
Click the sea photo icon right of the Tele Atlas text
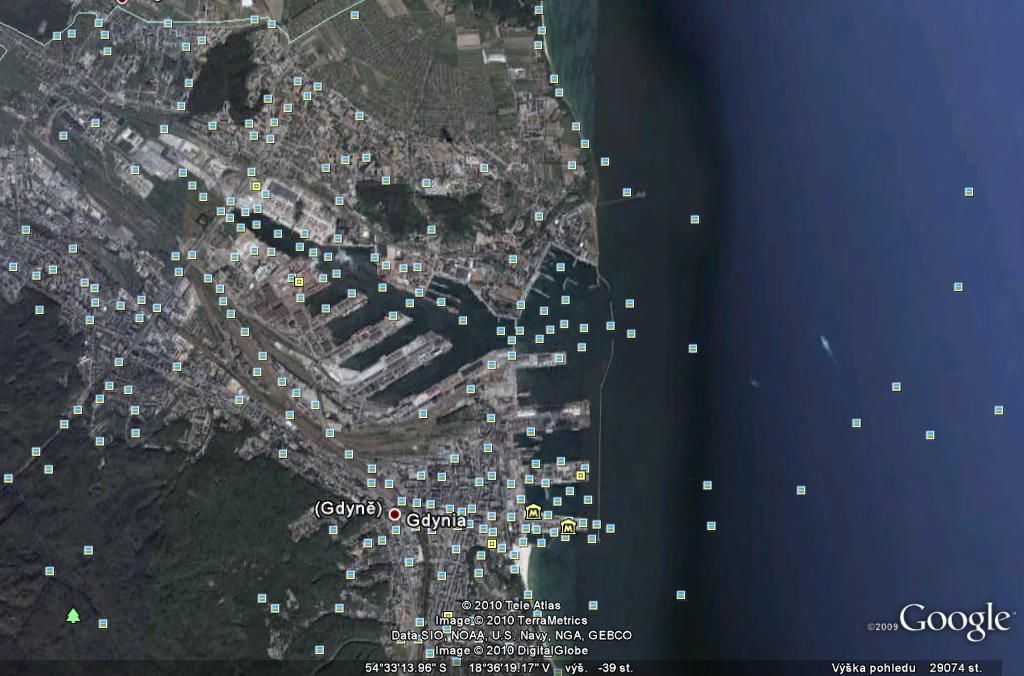pos(593,605)
